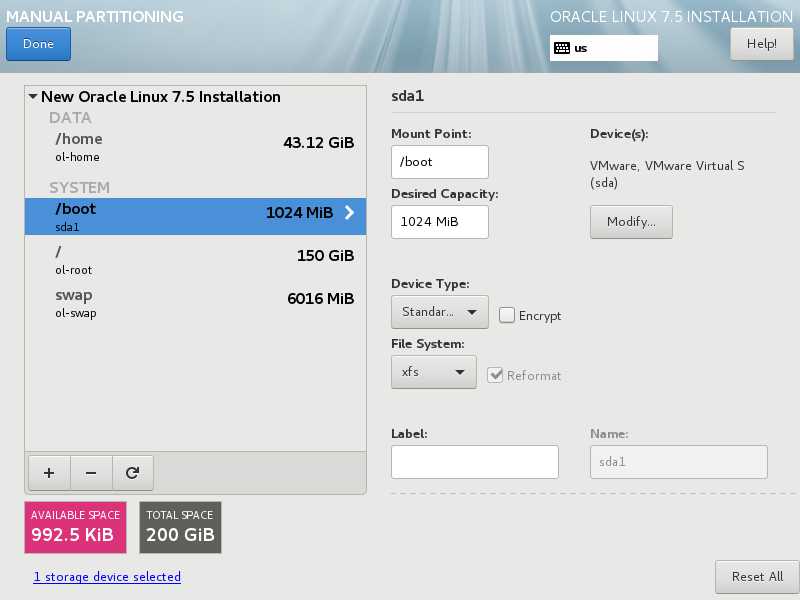Click the add mount point plus icon
The height and width of the screenshot is (600, 800).
[49, 473]
